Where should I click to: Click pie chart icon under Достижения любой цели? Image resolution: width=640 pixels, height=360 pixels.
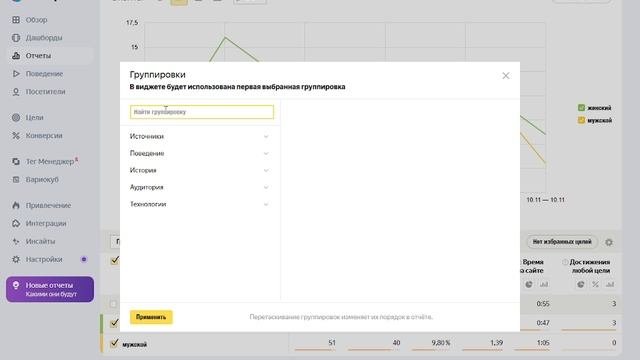click(x=580, y=284)
